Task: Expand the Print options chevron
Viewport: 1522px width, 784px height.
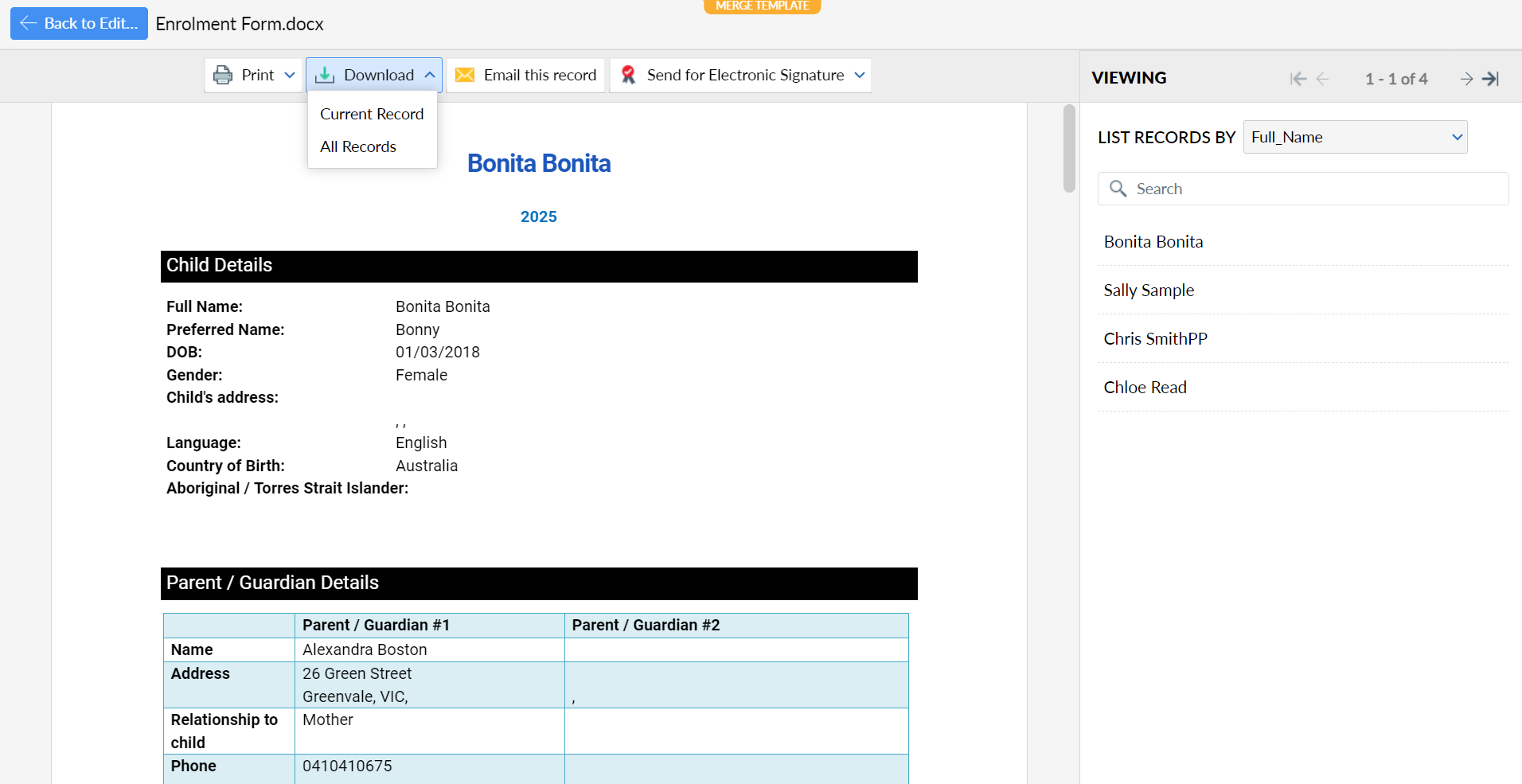Action: point(290,75)
